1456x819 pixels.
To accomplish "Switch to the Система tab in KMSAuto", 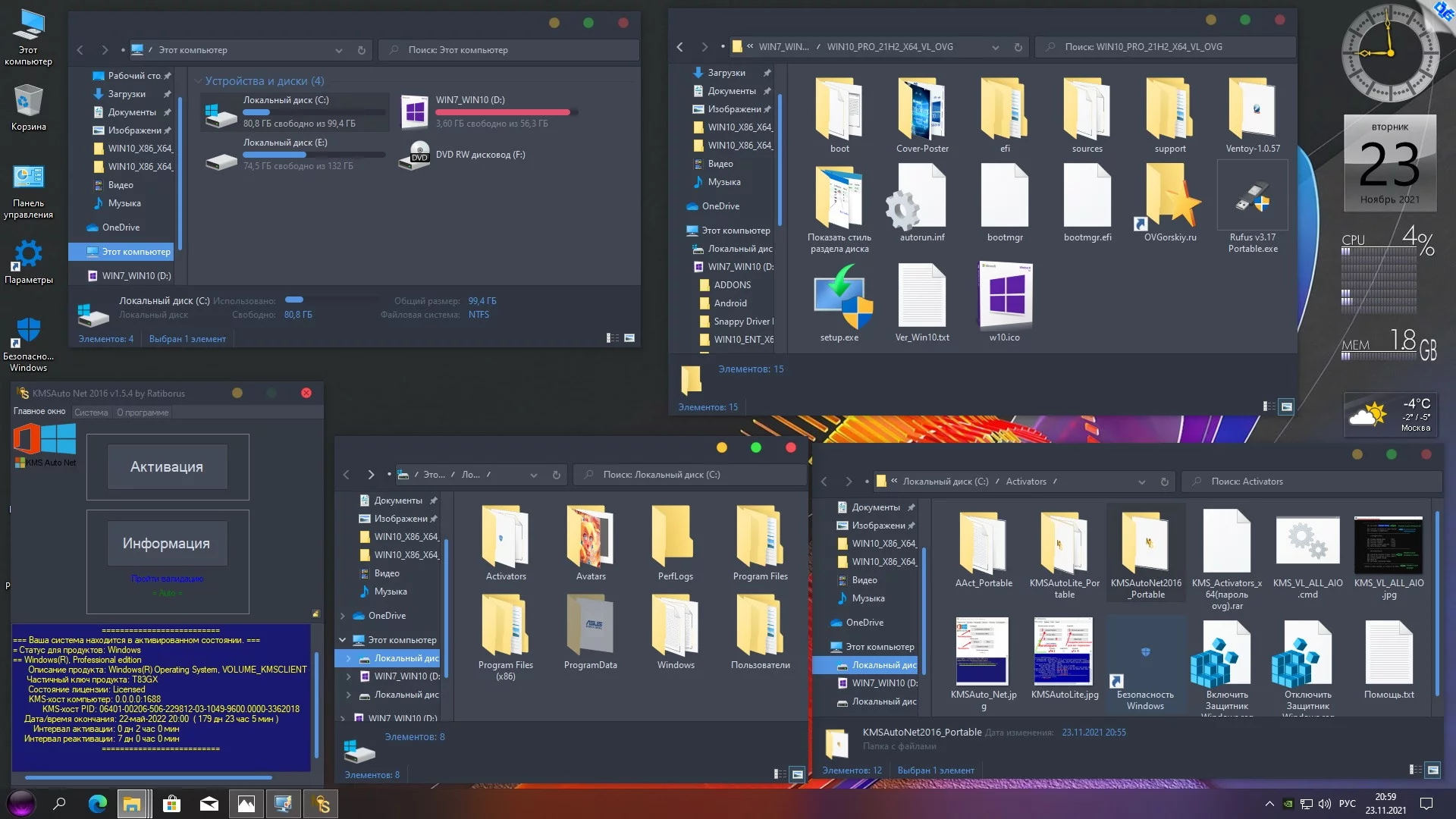I will (91, 413).
